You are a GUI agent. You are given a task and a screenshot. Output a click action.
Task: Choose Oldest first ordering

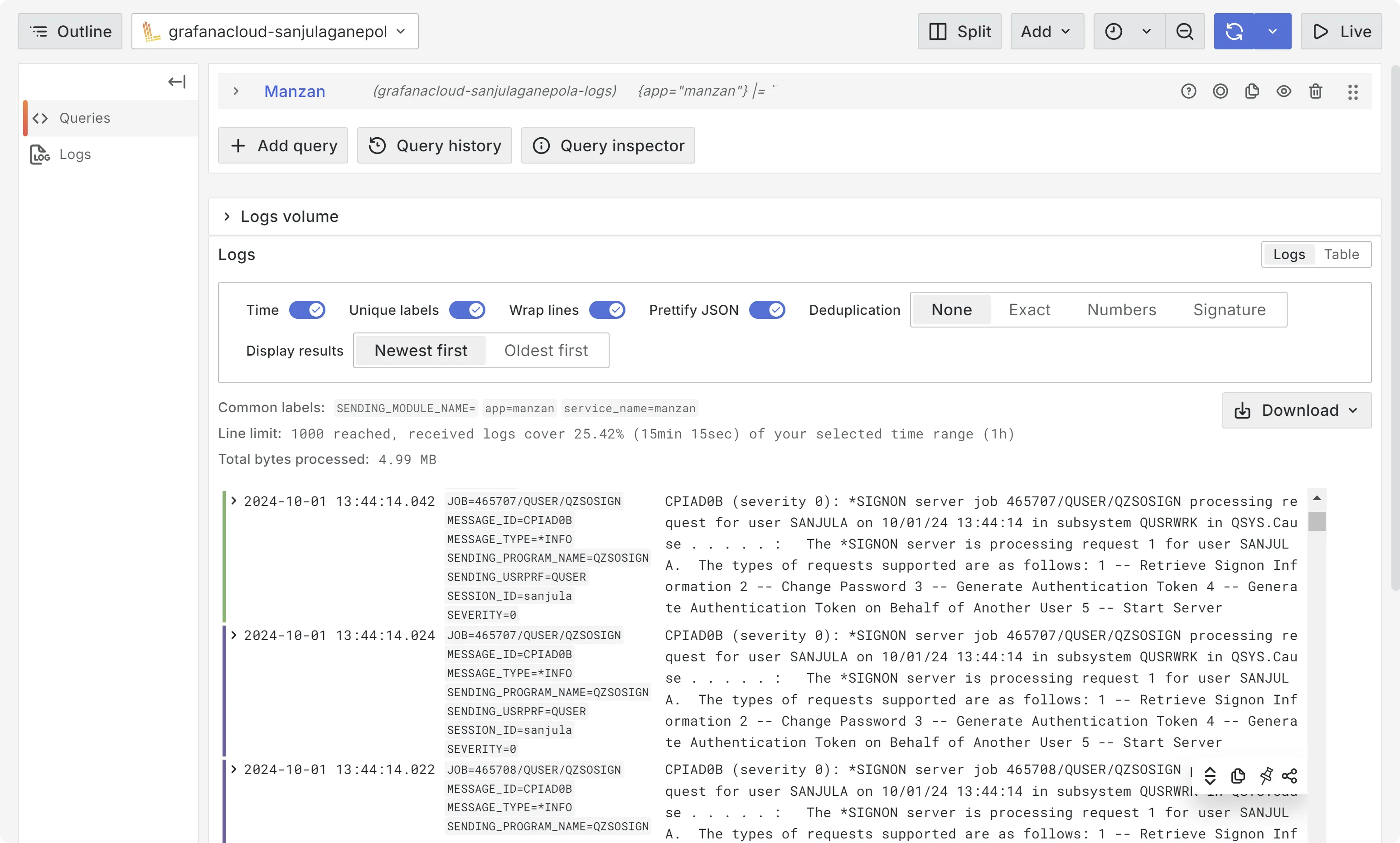click(x=546, y=351)
